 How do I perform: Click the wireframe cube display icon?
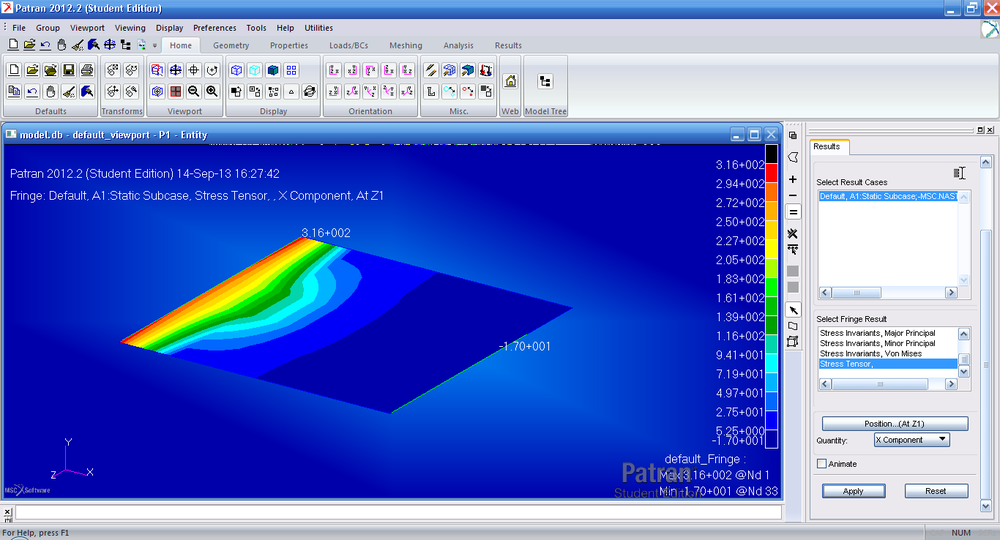237,70
